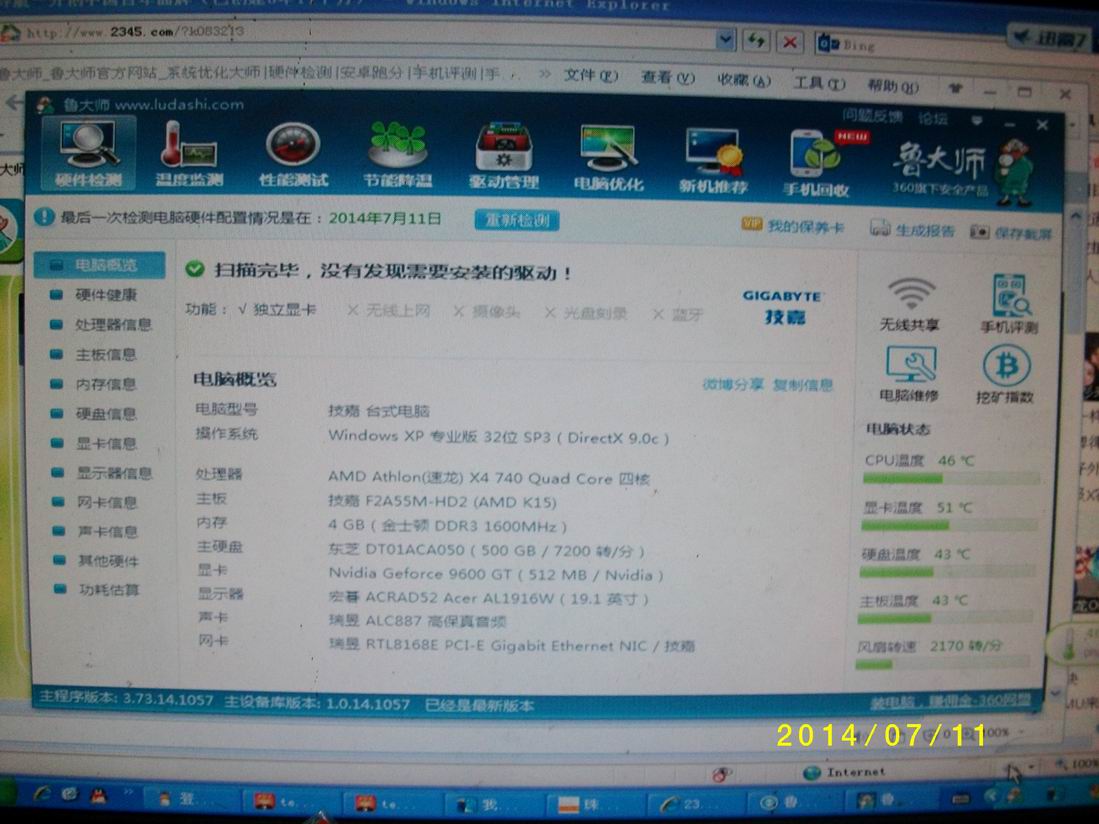Open 手机回收 phone recycling

point(817,163)
